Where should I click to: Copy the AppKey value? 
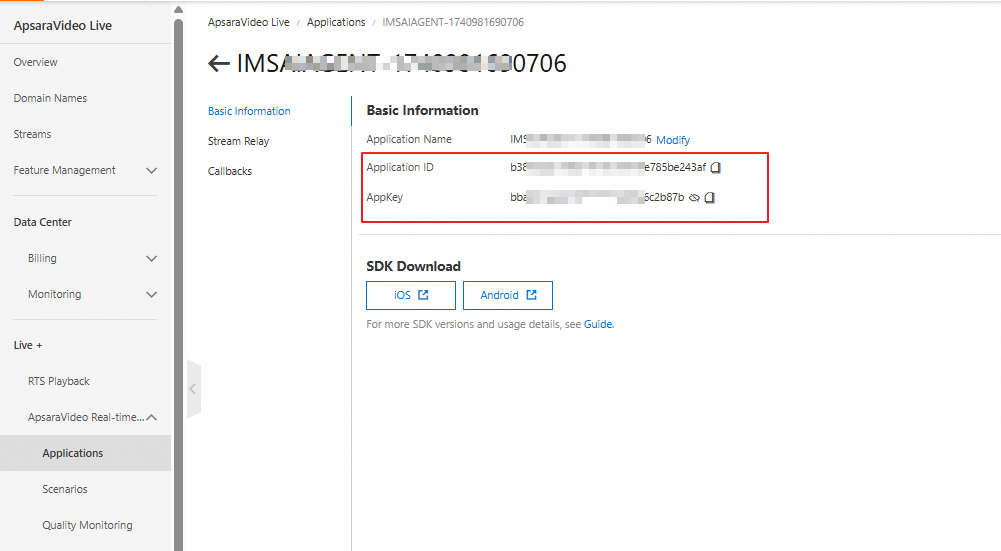pos(709,197)
